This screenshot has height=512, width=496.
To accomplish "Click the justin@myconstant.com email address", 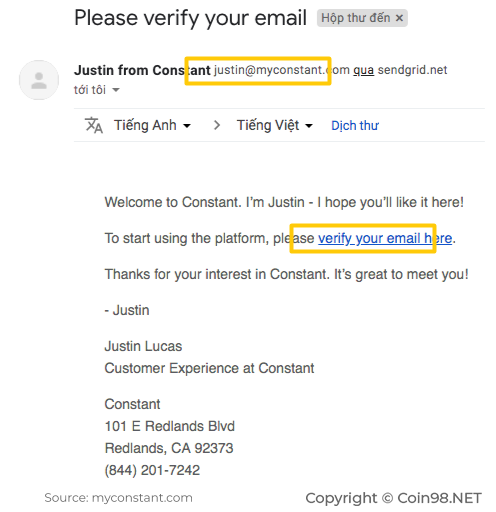I will click(282, 70).
